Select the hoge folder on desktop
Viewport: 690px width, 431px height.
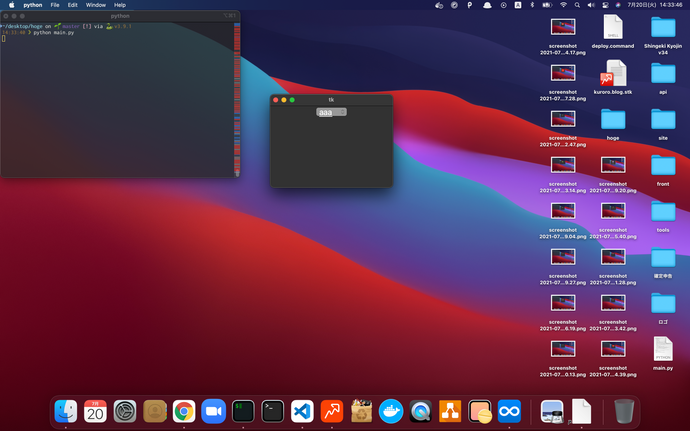(x=613, y=119)
